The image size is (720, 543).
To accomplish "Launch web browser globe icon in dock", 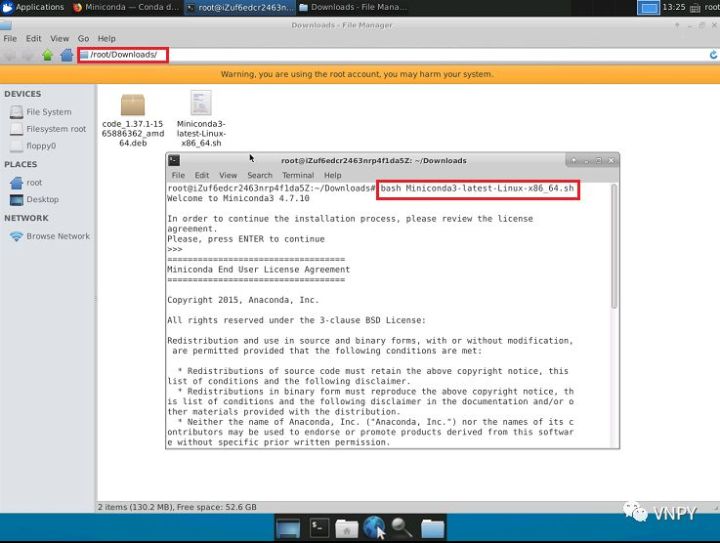I will (x=374, y=527).
